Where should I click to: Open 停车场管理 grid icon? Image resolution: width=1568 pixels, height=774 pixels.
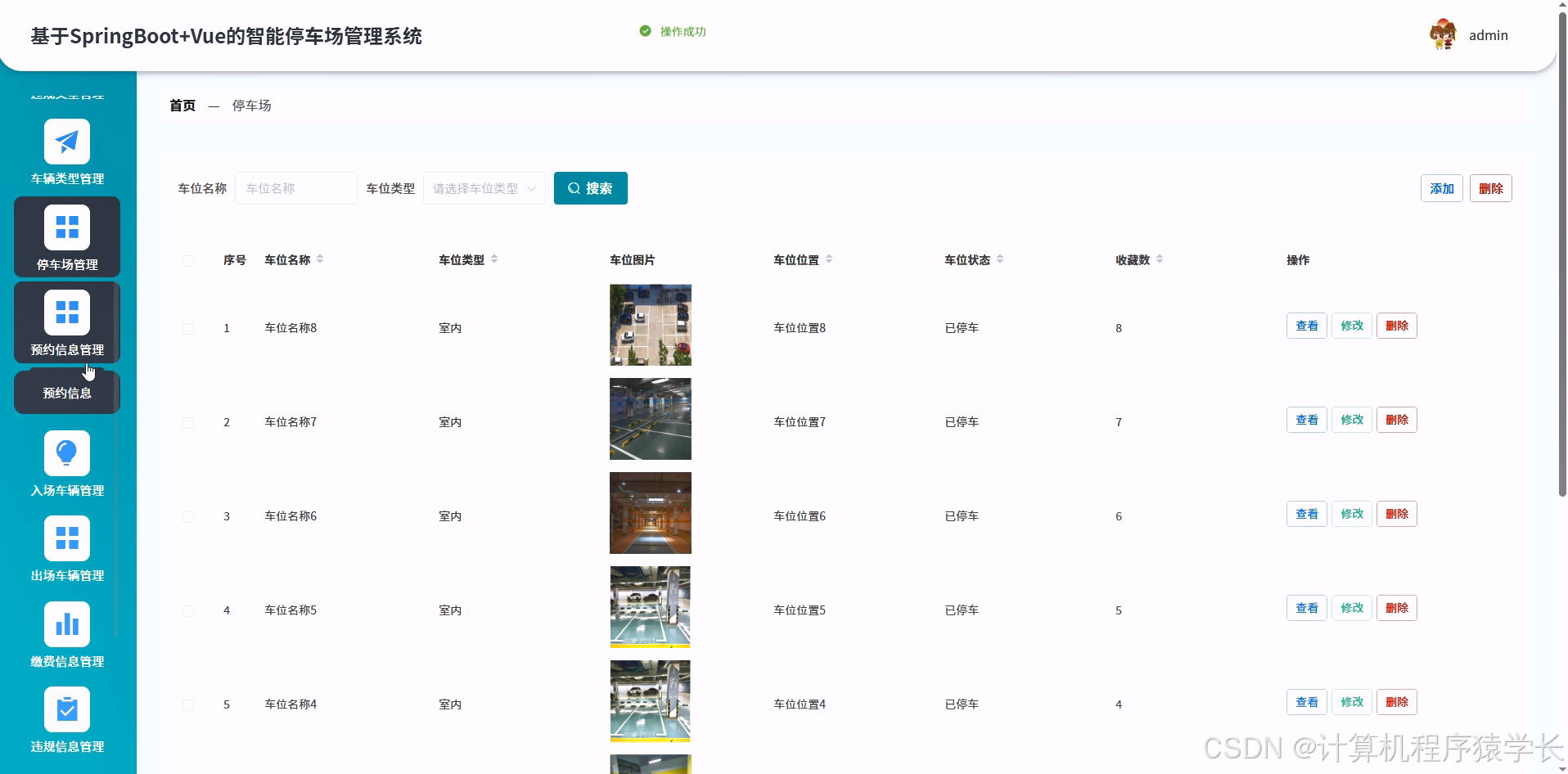coord(67,227)
